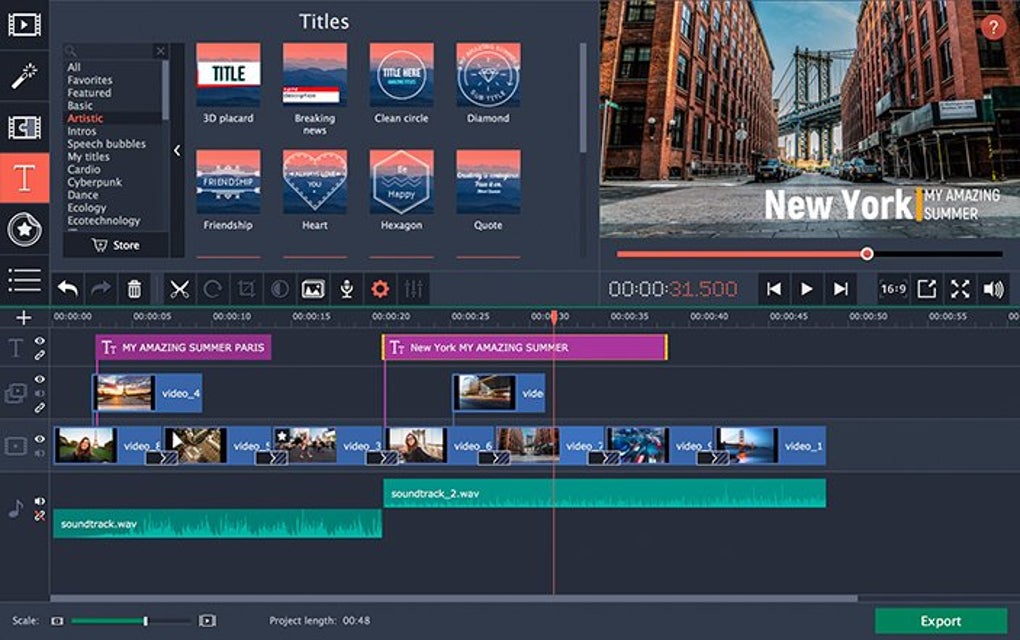The width and height of the screenshot is (1020, 640).
Task: Collapse the titles category list arrow
Action: (x=177, y=151)
